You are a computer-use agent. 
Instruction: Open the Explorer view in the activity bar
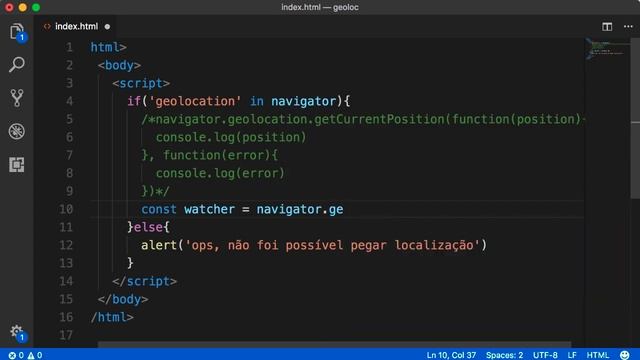17,31
